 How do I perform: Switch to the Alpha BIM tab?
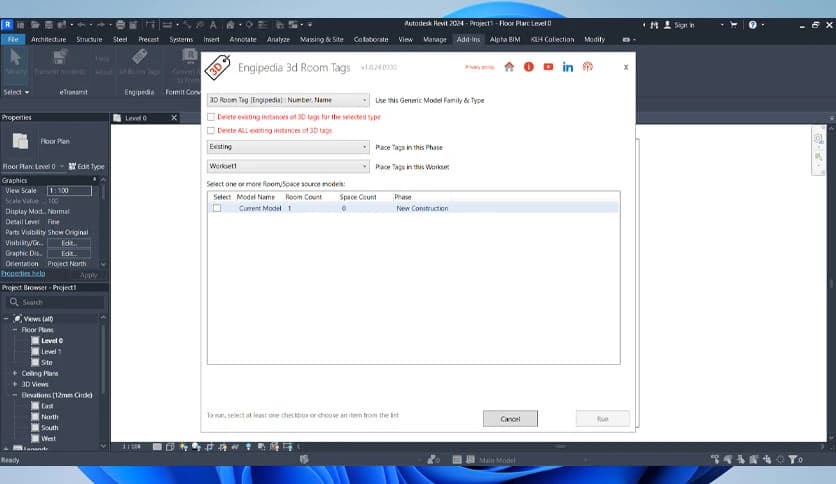[502, 39]
